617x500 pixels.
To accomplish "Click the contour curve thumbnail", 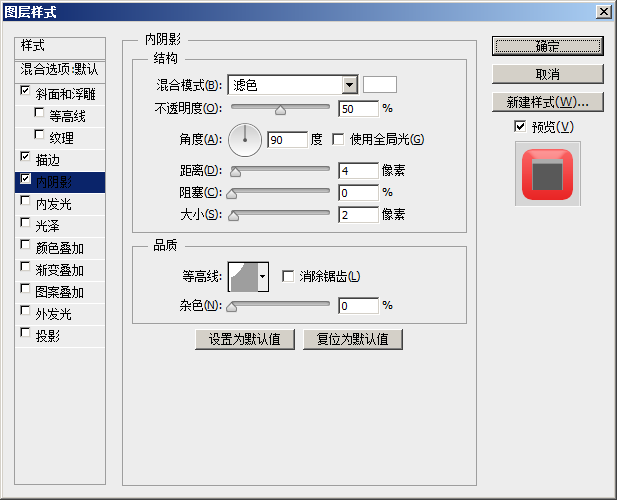I will tap(244, 277).
